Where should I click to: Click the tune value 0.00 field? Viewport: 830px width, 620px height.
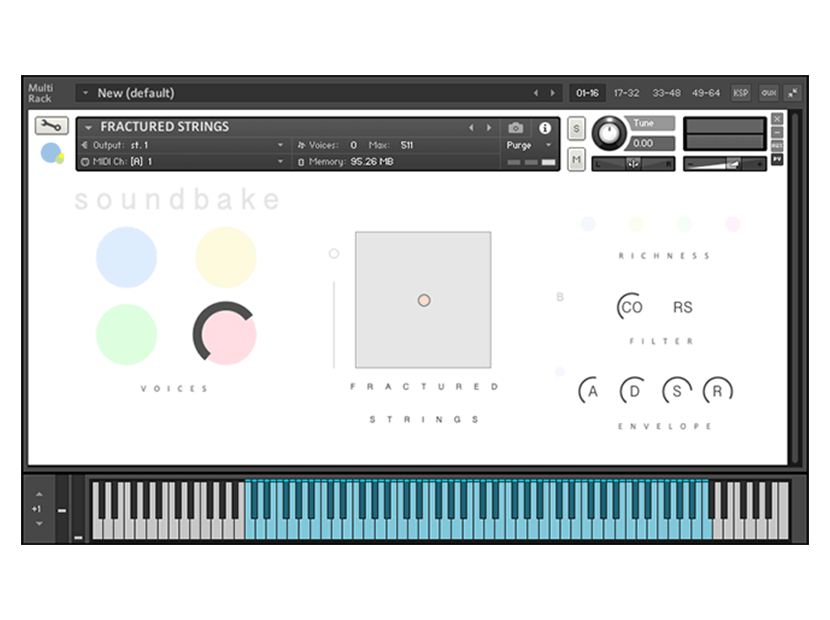tap(652, 143)
